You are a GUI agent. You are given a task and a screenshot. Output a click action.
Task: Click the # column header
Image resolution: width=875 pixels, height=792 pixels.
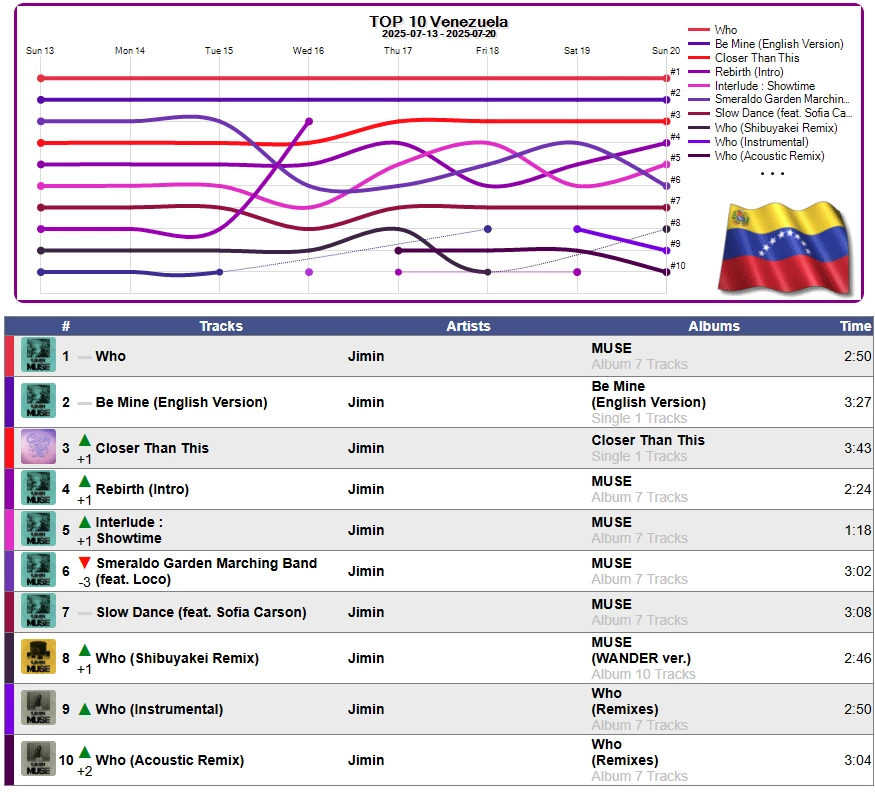click(66, 326)
